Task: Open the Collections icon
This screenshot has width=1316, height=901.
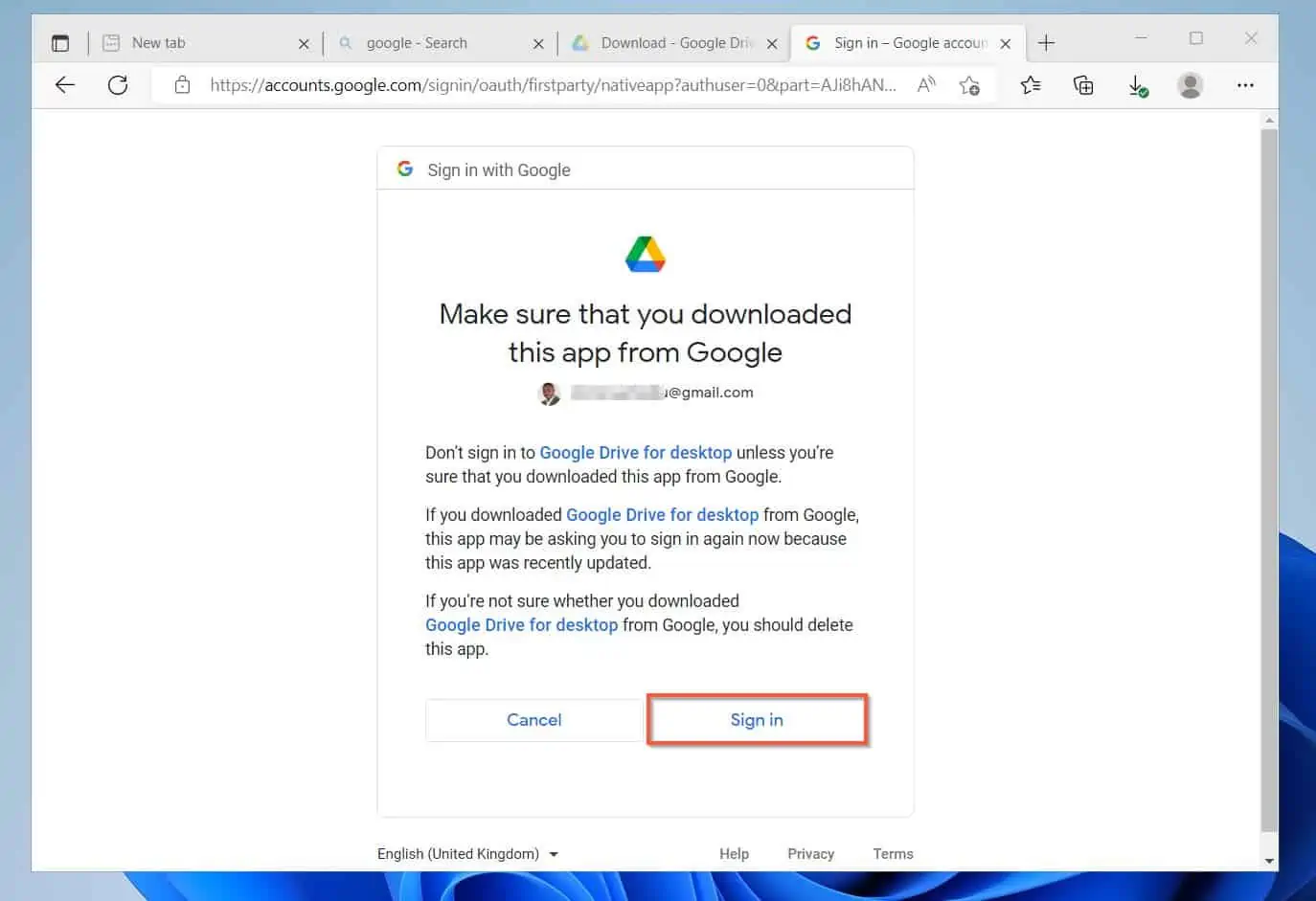Action: (1083, 85)
